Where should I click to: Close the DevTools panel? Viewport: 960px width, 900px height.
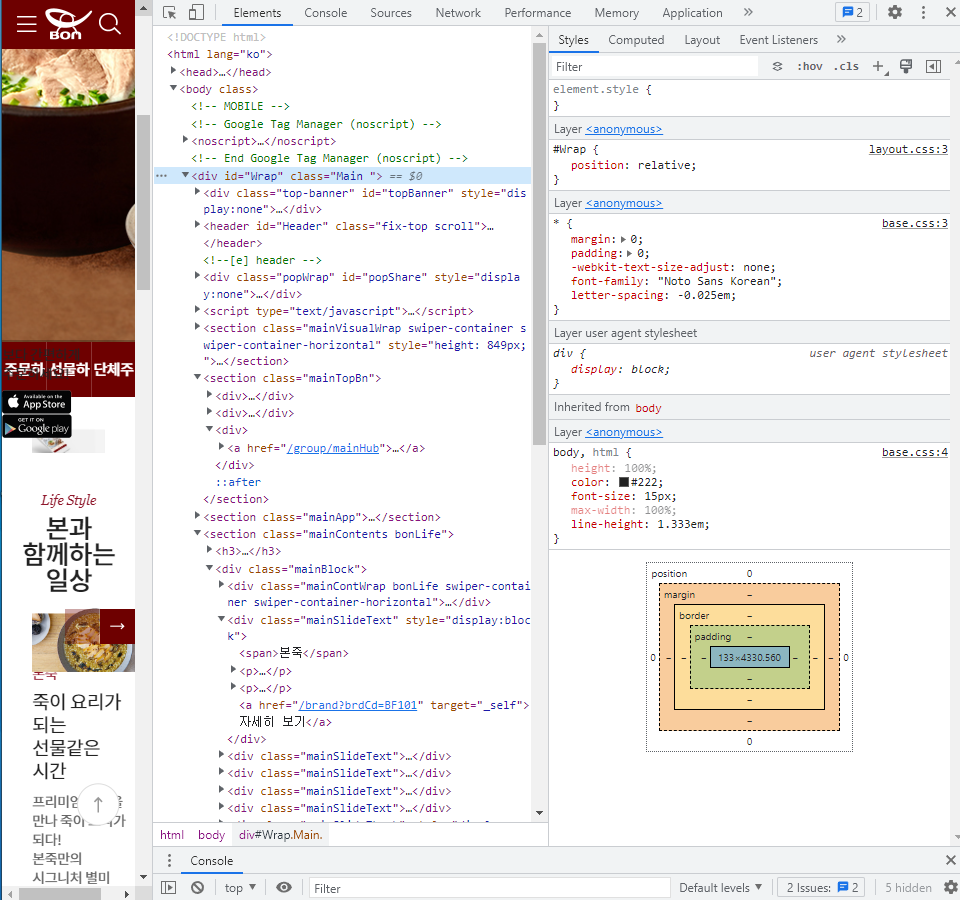[950, 12]
